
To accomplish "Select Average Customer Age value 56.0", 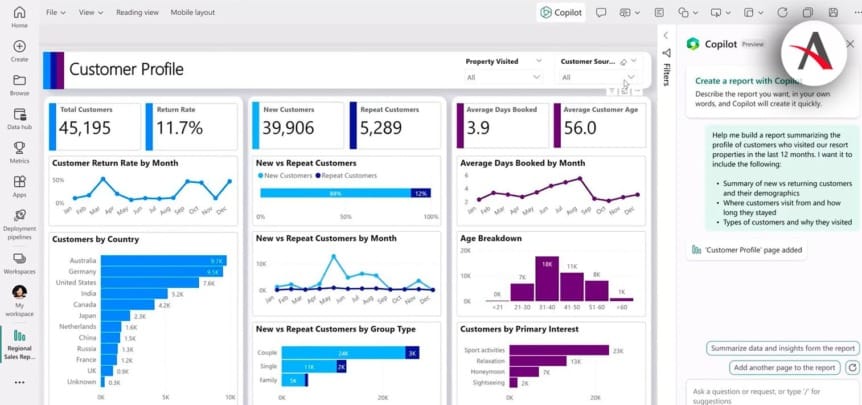I will (x=579, y=129).
